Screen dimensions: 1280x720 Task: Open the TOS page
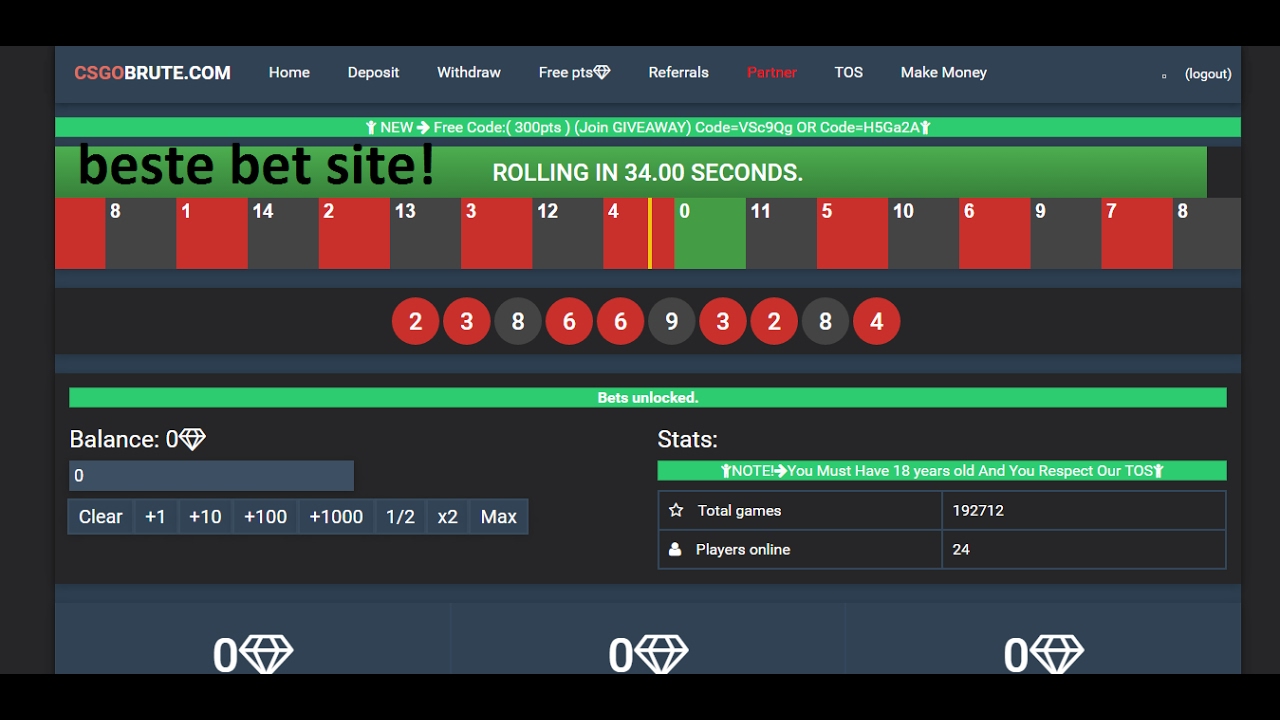(x=849, y=73)
